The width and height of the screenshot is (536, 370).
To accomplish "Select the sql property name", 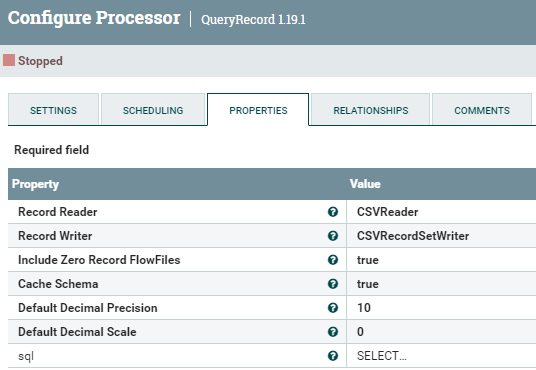I will point(26,356).
